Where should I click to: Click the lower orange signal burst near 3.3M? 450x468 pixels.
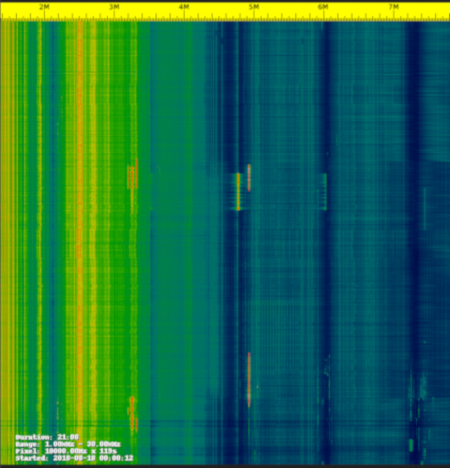tap(132, 414)
